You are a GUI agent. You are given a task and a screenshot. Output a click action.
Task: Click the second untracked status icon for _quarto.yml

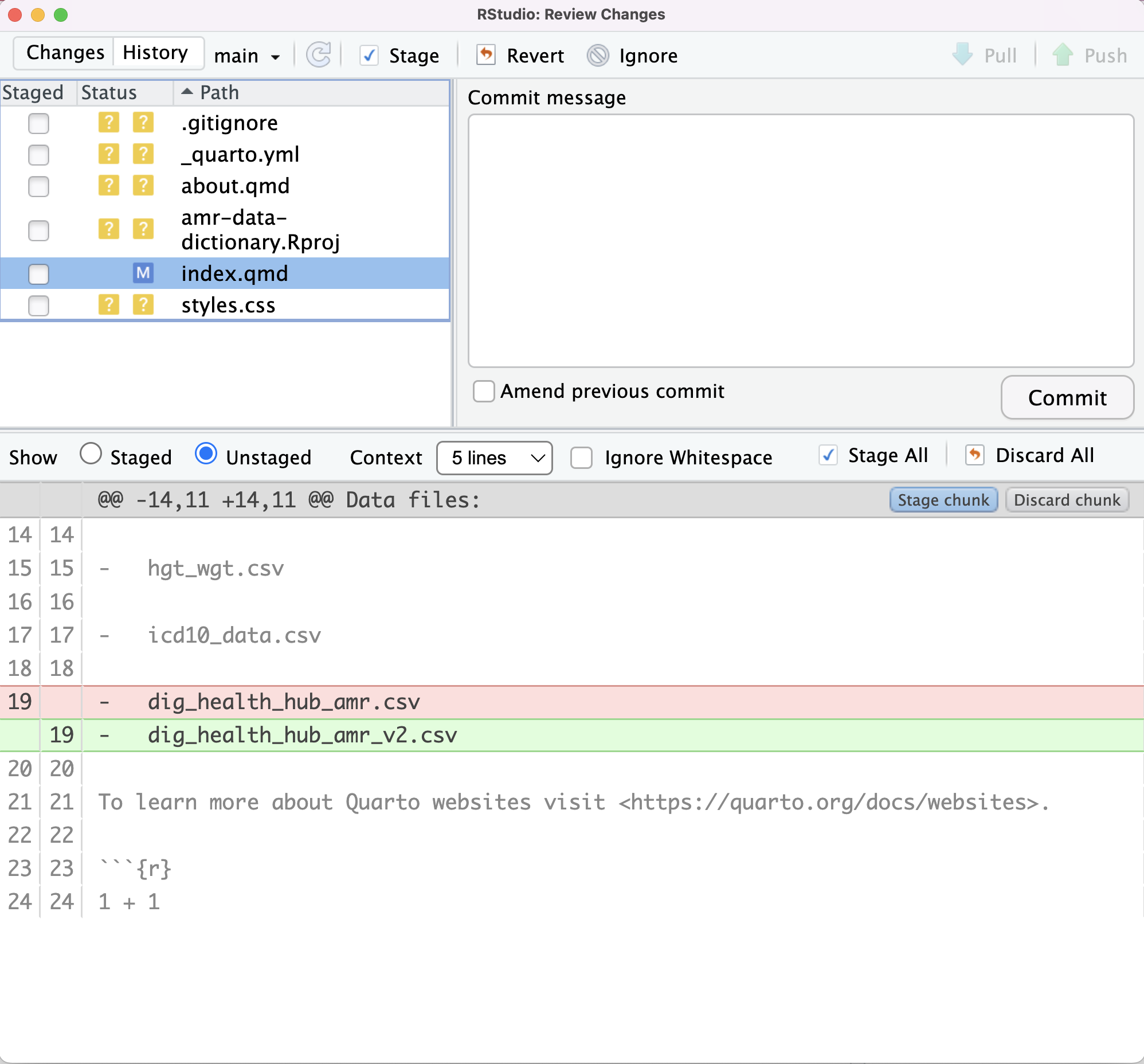(x=143, y=154)
